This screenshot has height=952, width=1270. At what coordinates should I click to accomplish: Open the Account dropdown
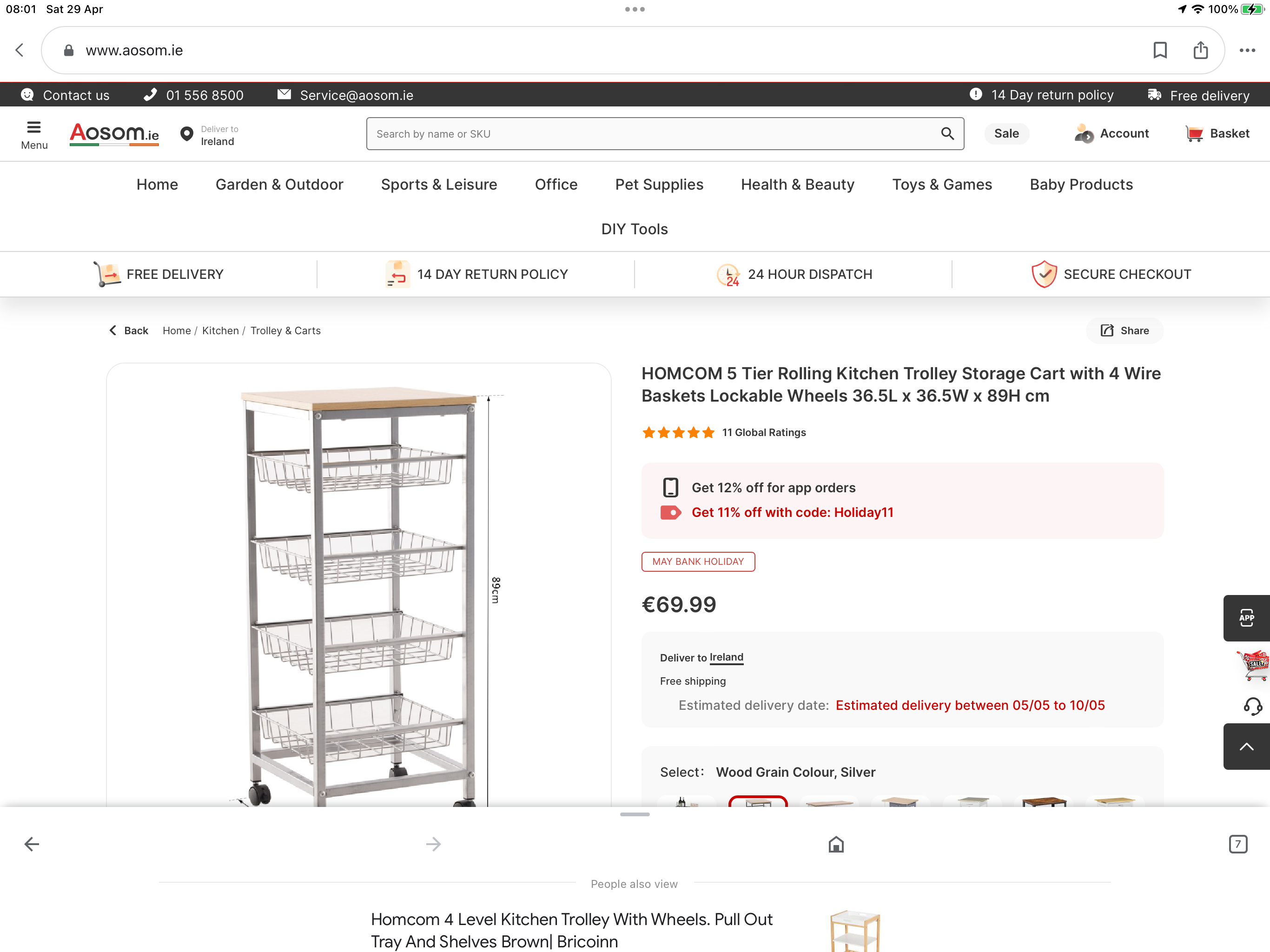(x=1111, y=134)
